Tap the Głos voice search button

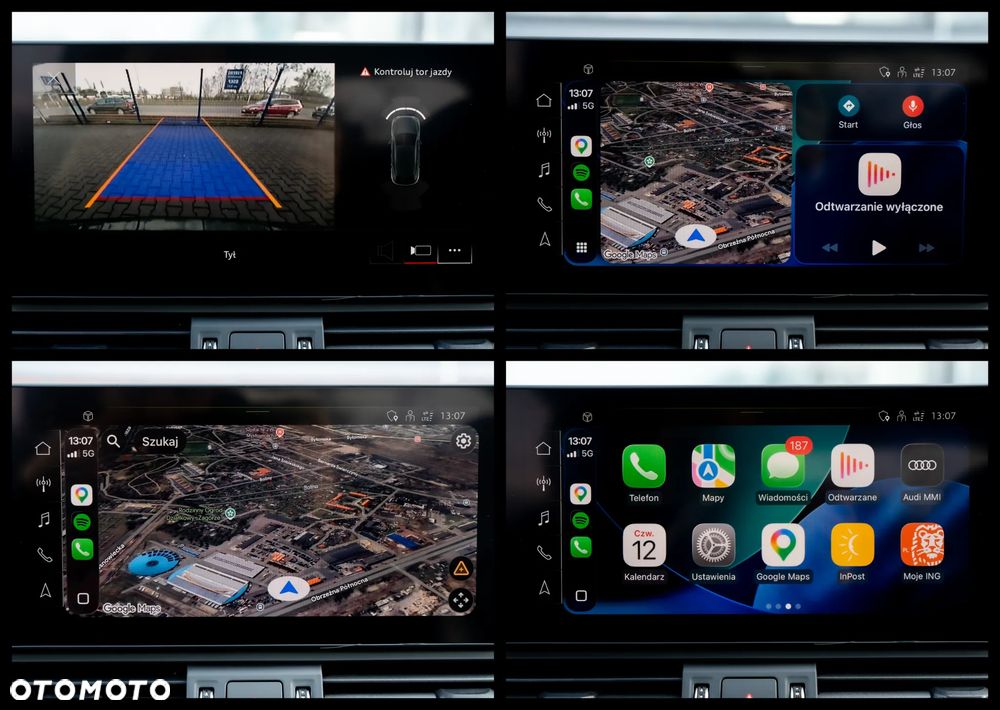pyautogui.click(x=912, y=112)
